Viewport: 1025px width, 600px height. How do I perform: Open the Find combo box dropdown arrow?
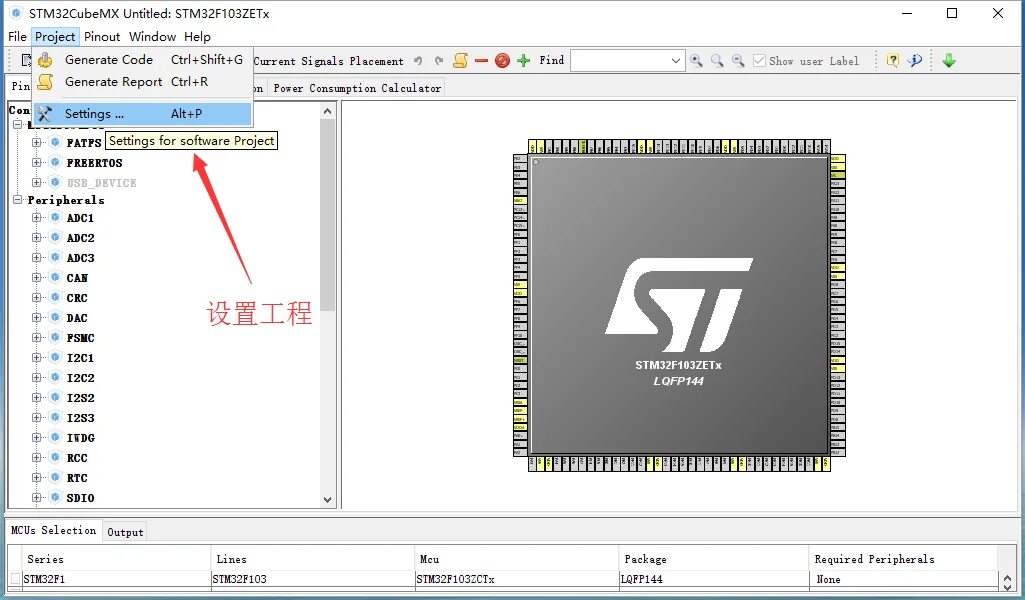[676, 61]
